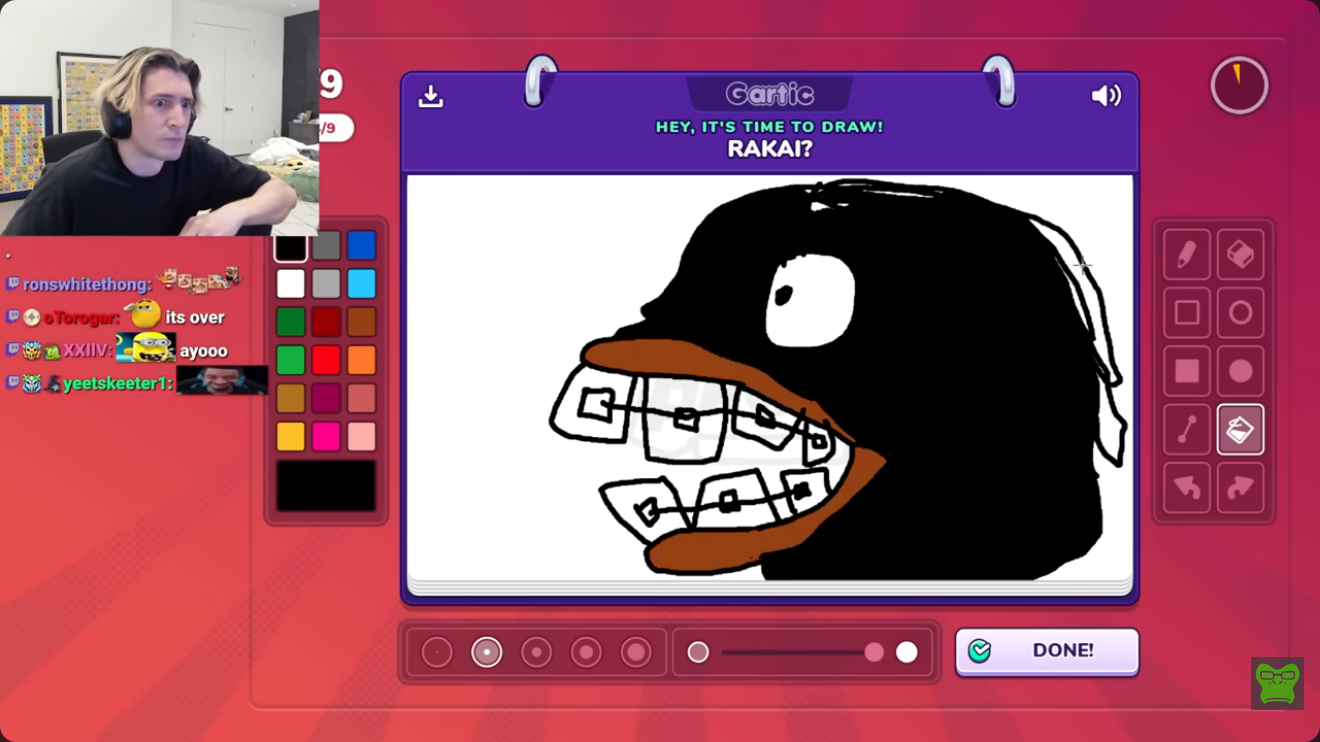Pick the tan gold-brown color swatch
Screen dimensions: 1320x742
coord(291,398)
